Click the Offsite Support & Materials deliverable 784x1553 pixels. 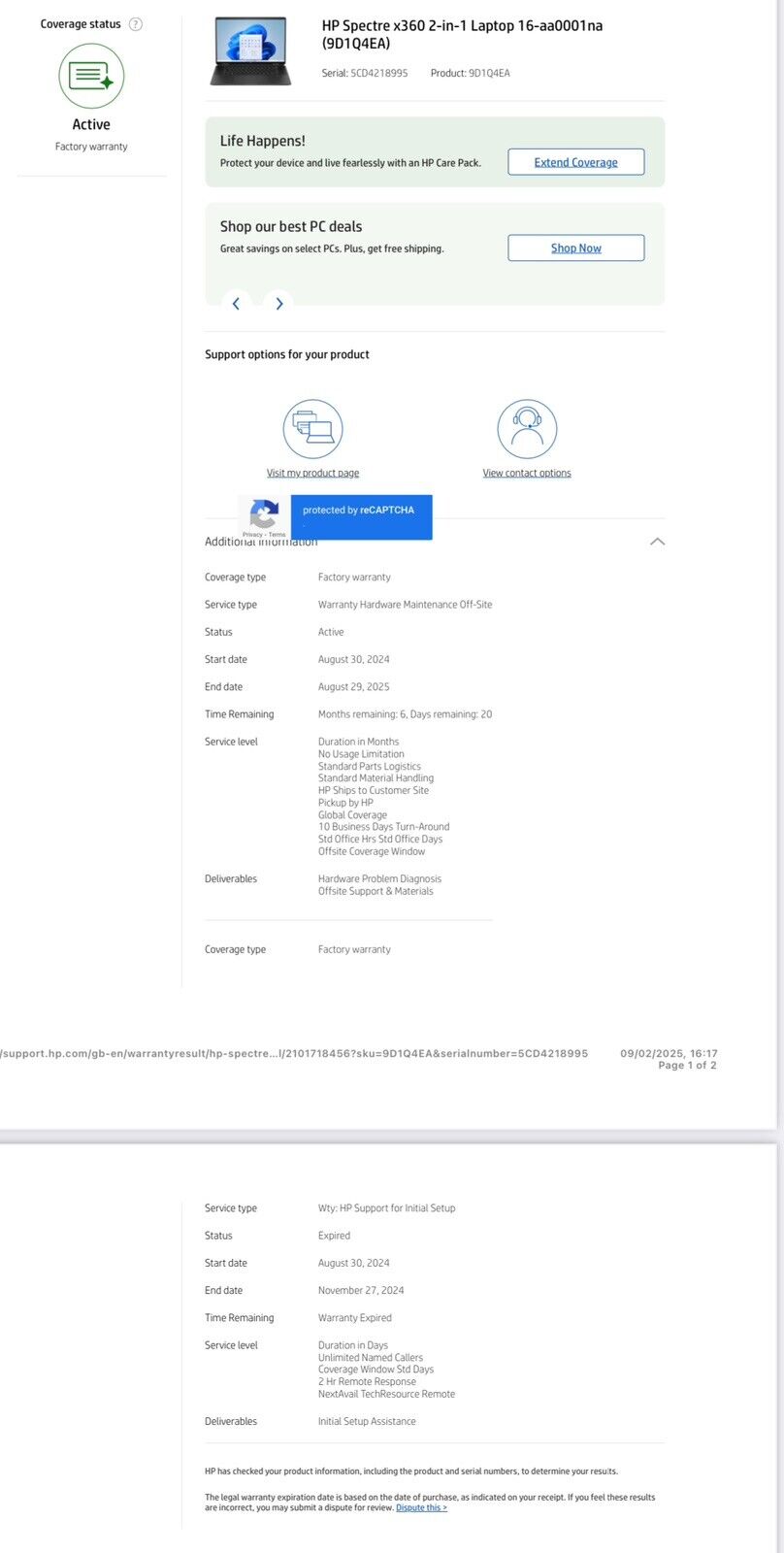tap(376, 891)
